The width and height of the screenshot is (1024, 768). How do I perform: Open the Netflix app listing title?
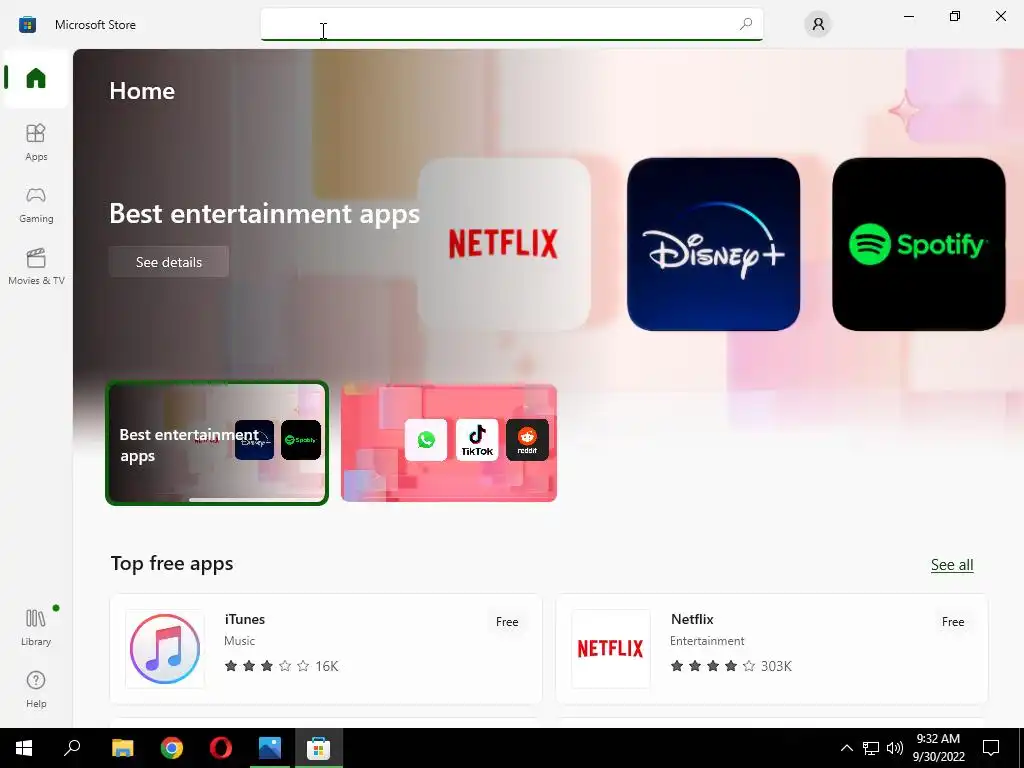pyautogui.click(x=692, y=619)
